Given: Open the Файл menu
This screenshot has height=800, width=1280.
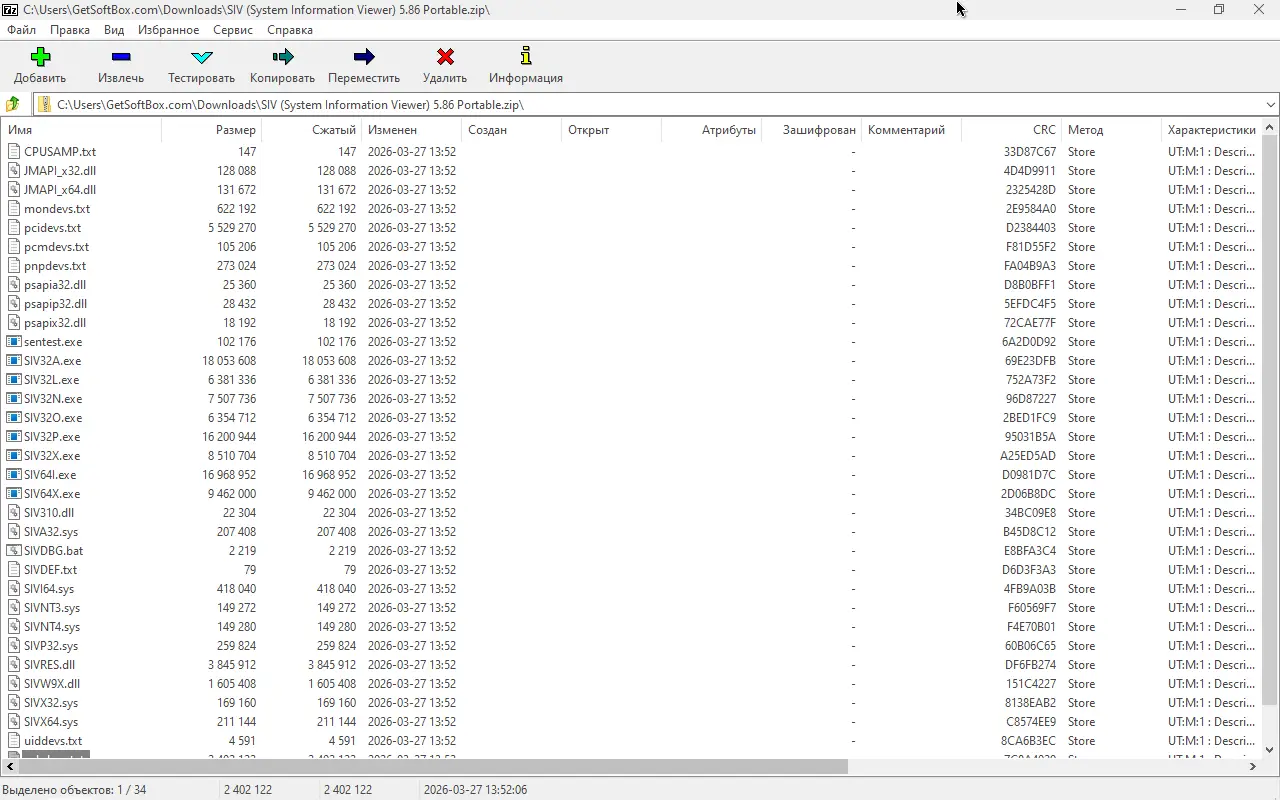Looking at the screenshot, I should pyautogui.click(x=21, y=30).
